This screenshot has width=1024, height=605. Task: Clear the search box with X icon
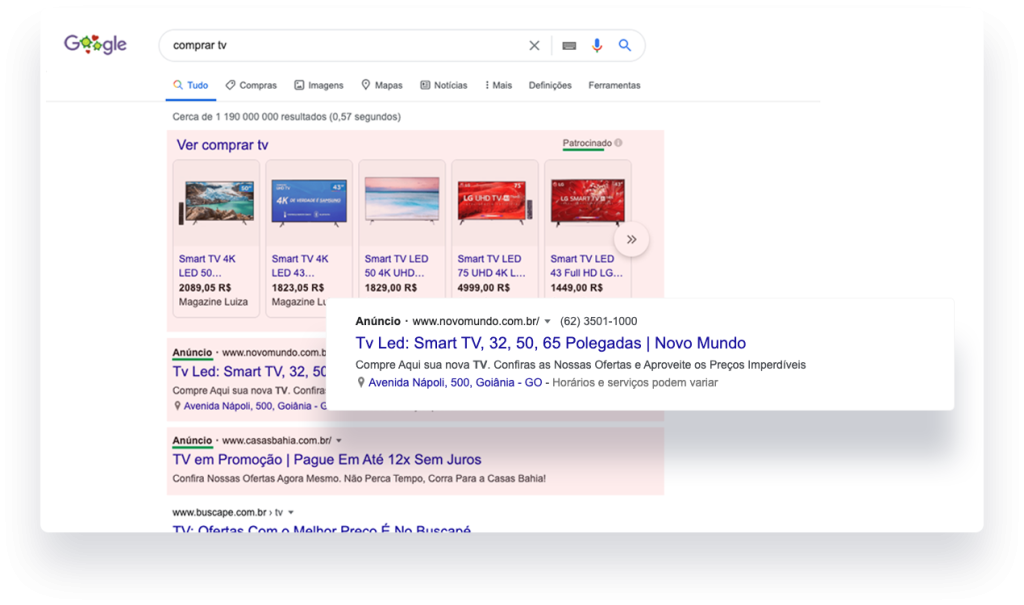(x=534, y=45)
